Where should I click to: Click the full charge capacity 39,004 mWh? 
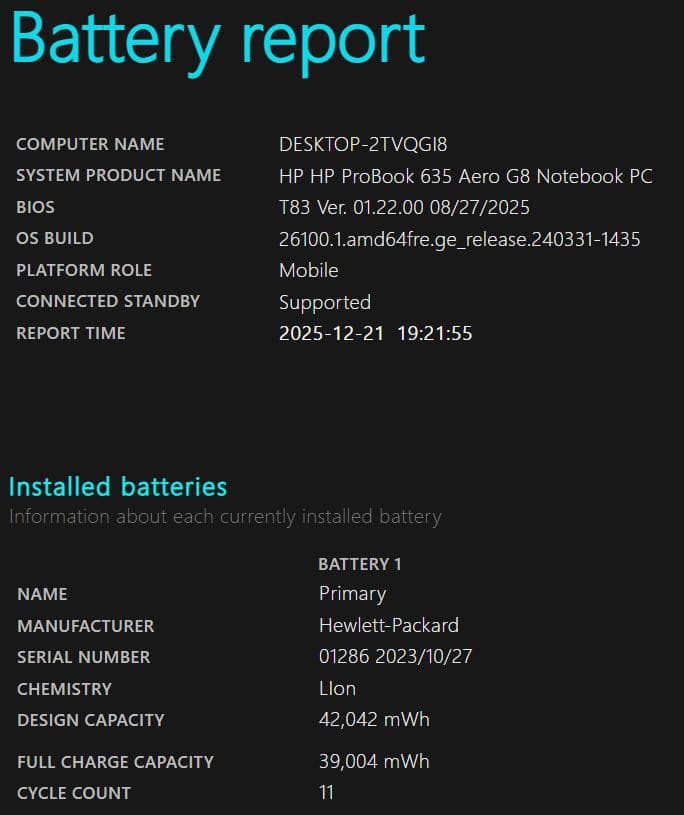[374, 761]
